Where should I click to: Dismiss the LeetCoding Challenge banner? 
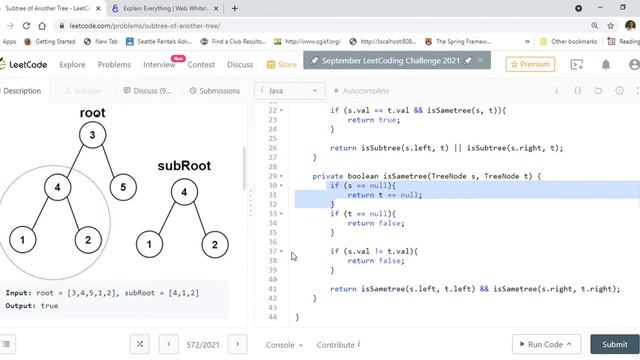(481, 60)
